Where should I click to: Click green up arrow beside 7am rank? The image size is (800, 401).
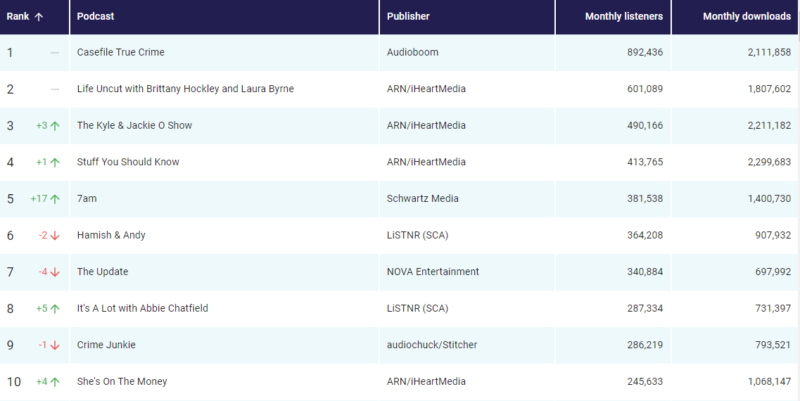pyautogui.click(x=55, y=198)
